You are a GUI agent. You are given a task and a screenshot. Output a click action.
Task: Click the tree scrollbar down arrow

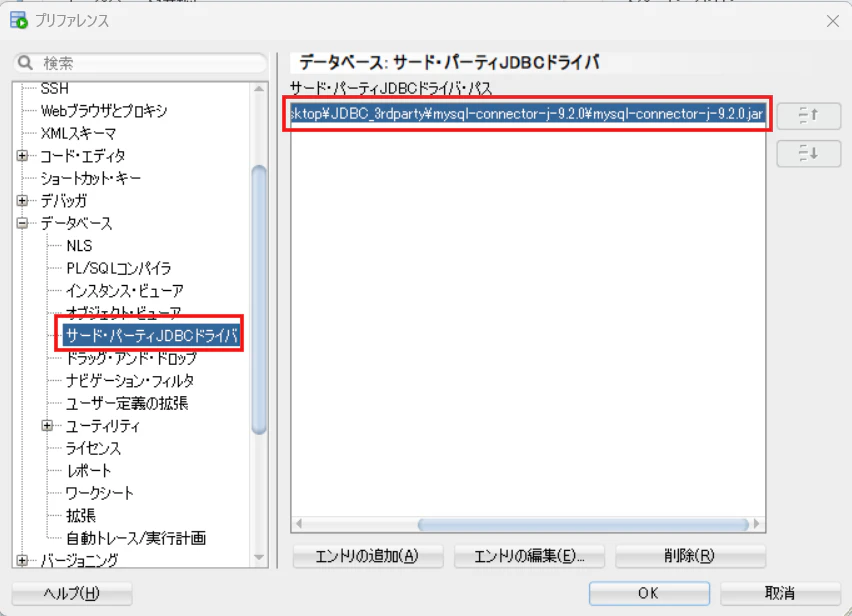[x=259, y=557]
